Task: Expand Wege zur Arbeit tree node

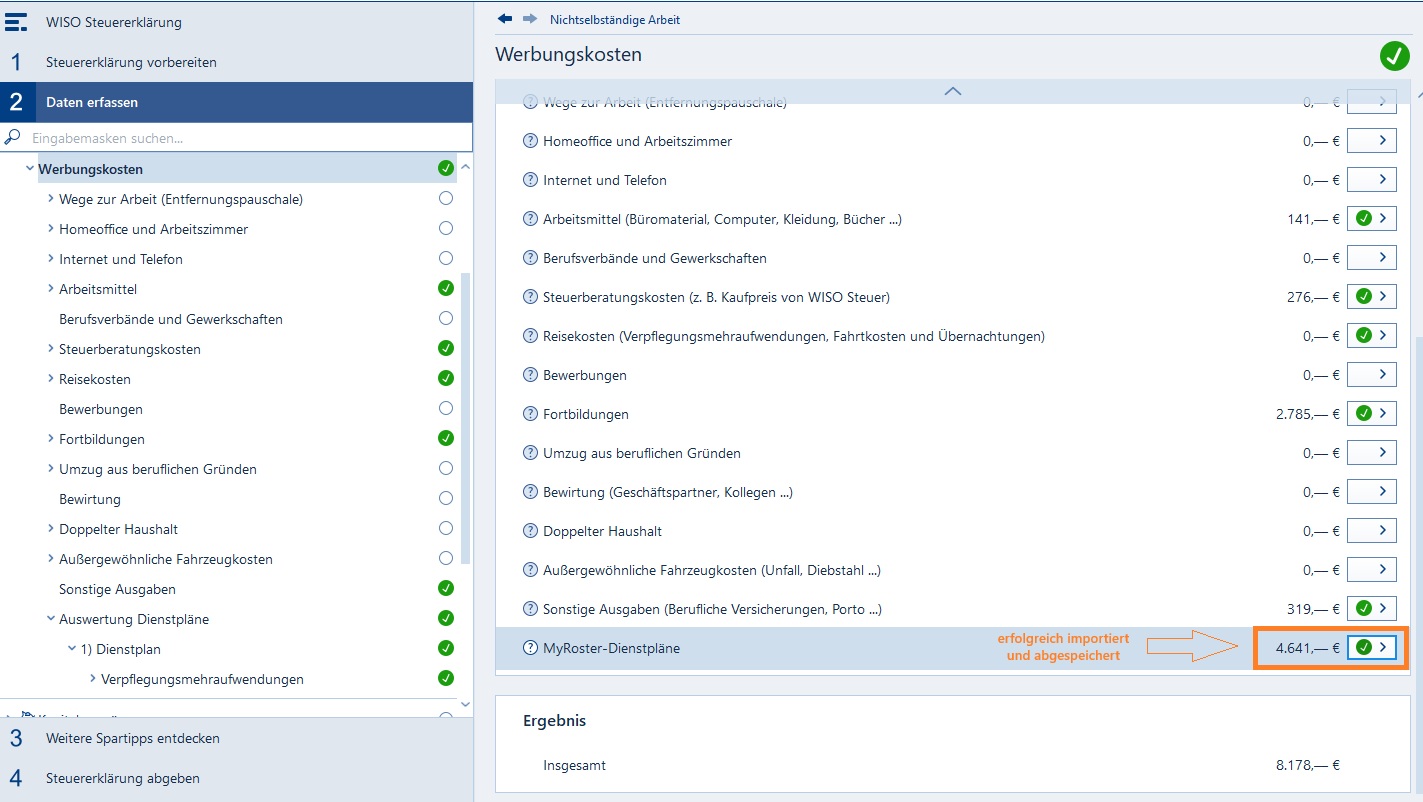Action: coord(51,199)
